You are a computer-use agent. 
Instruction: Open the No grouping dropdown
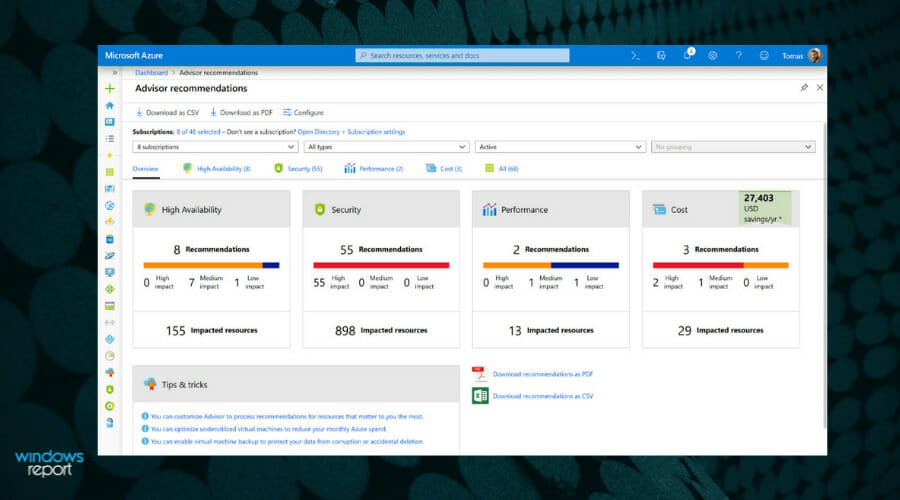coord(733,147)
